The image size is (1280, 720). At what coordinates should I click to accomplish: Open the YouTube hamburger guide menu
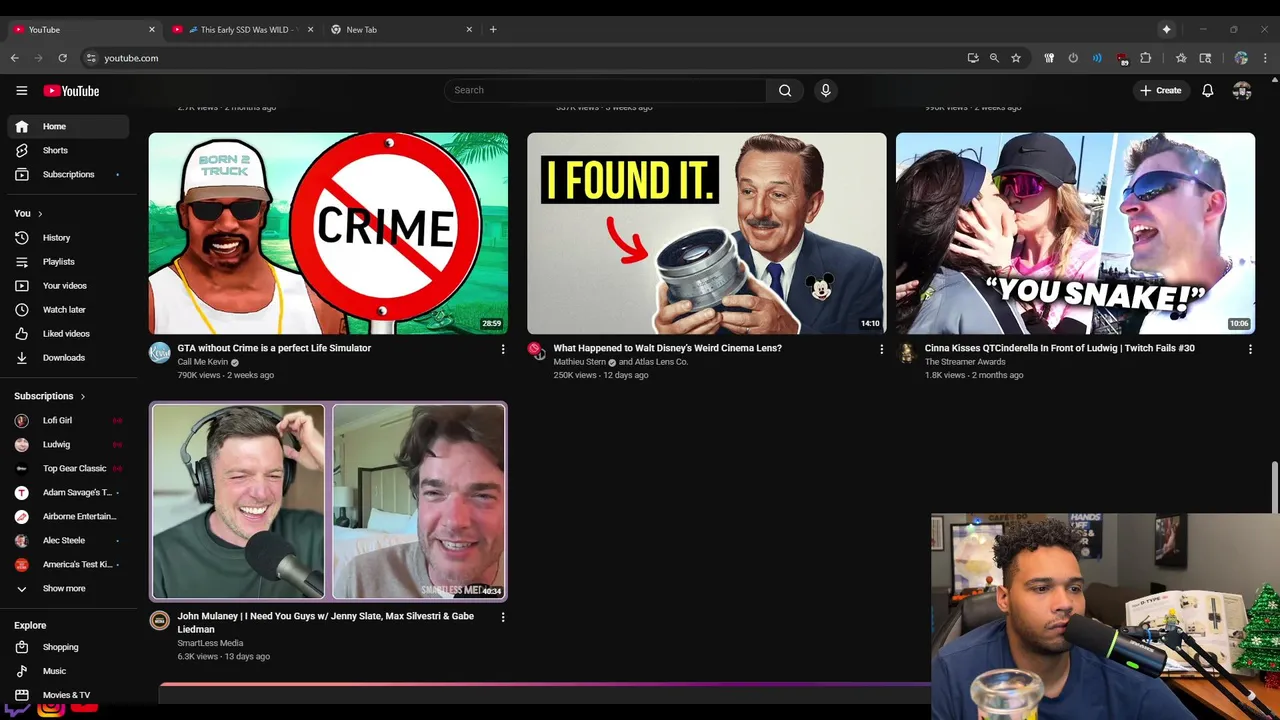coord(21,90)
